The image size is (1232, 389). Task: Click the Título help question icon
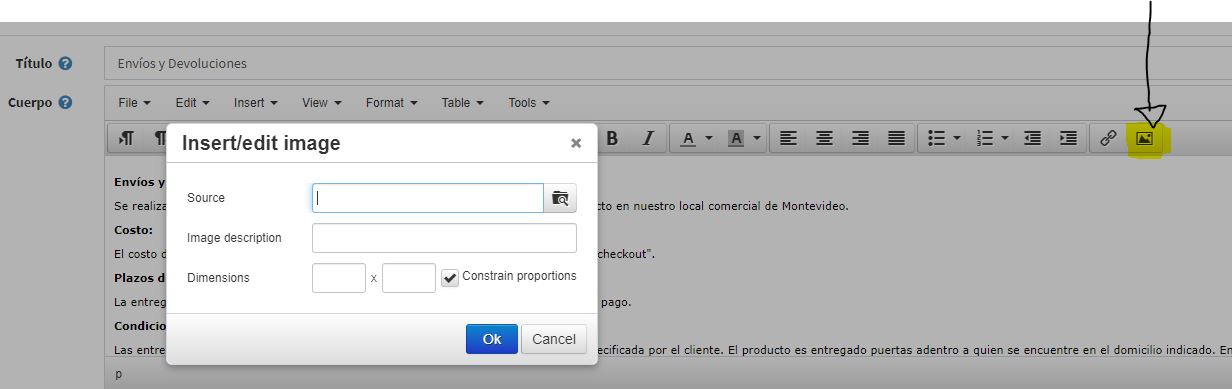(65, 64)
